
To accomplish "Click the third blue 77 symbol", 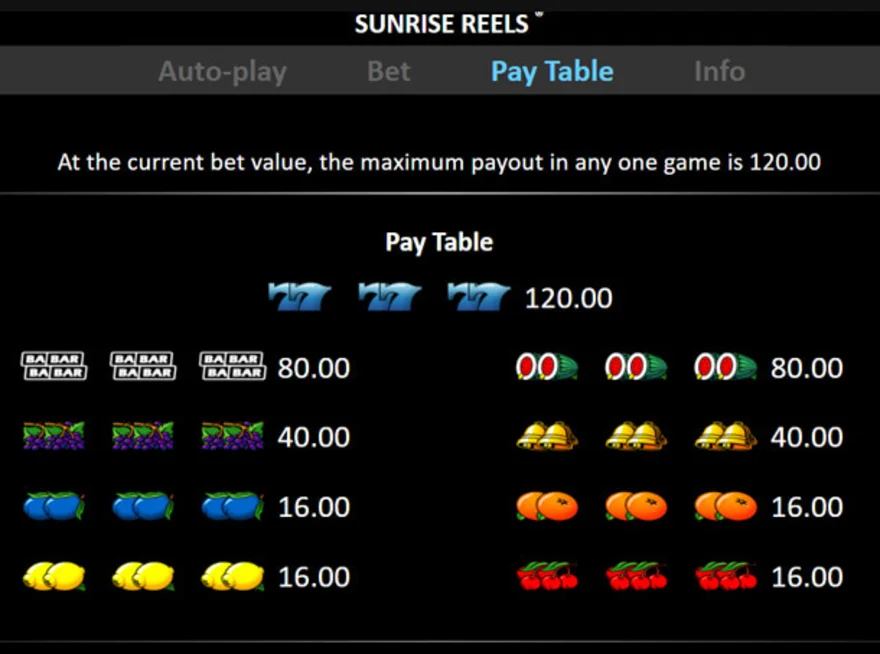I will 479,297.
